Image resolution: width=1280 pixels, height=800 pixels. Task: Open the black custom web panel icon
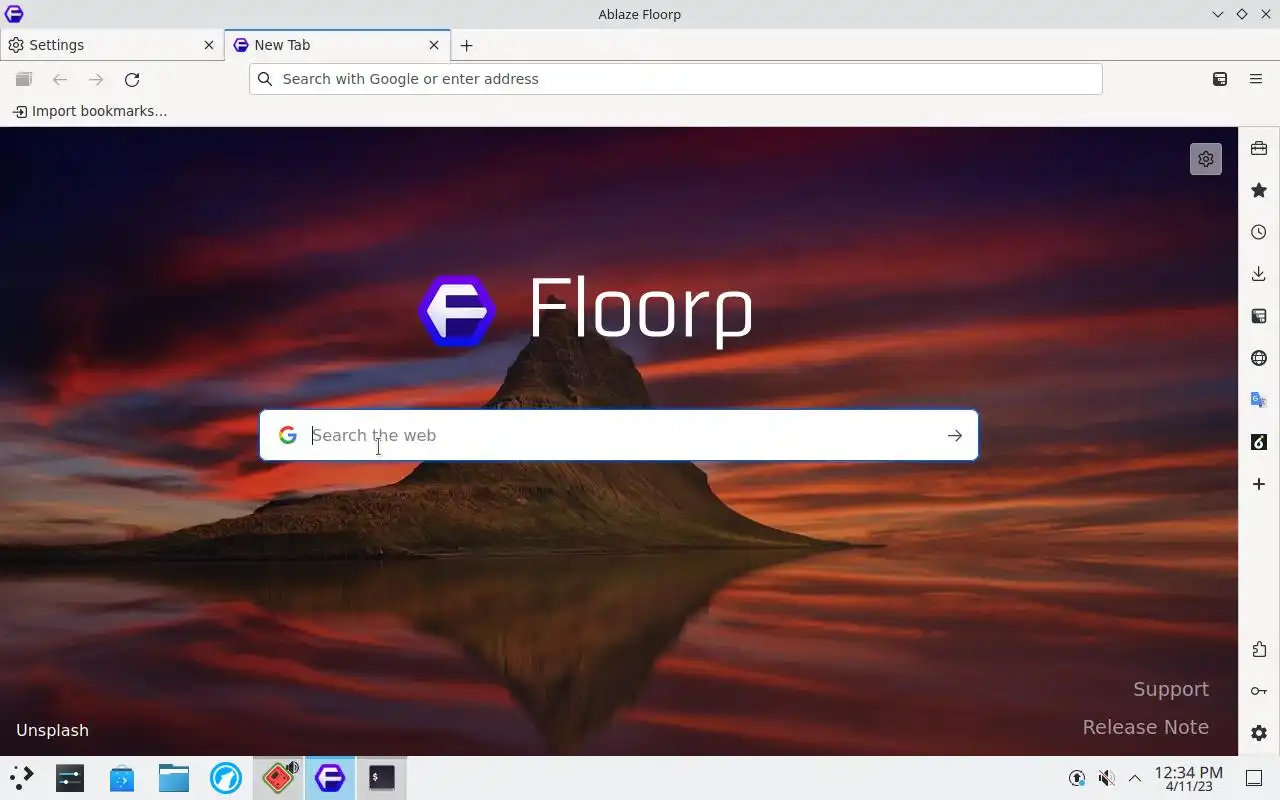point(1259,442)
